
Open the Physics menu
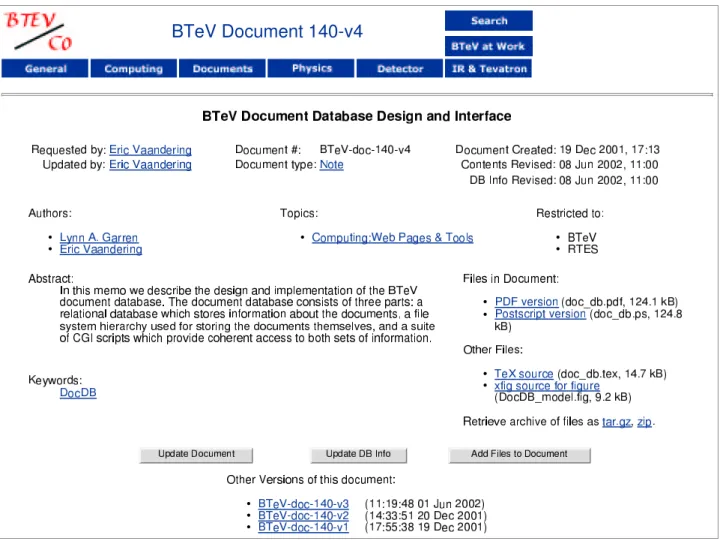[x=312, y=68]
